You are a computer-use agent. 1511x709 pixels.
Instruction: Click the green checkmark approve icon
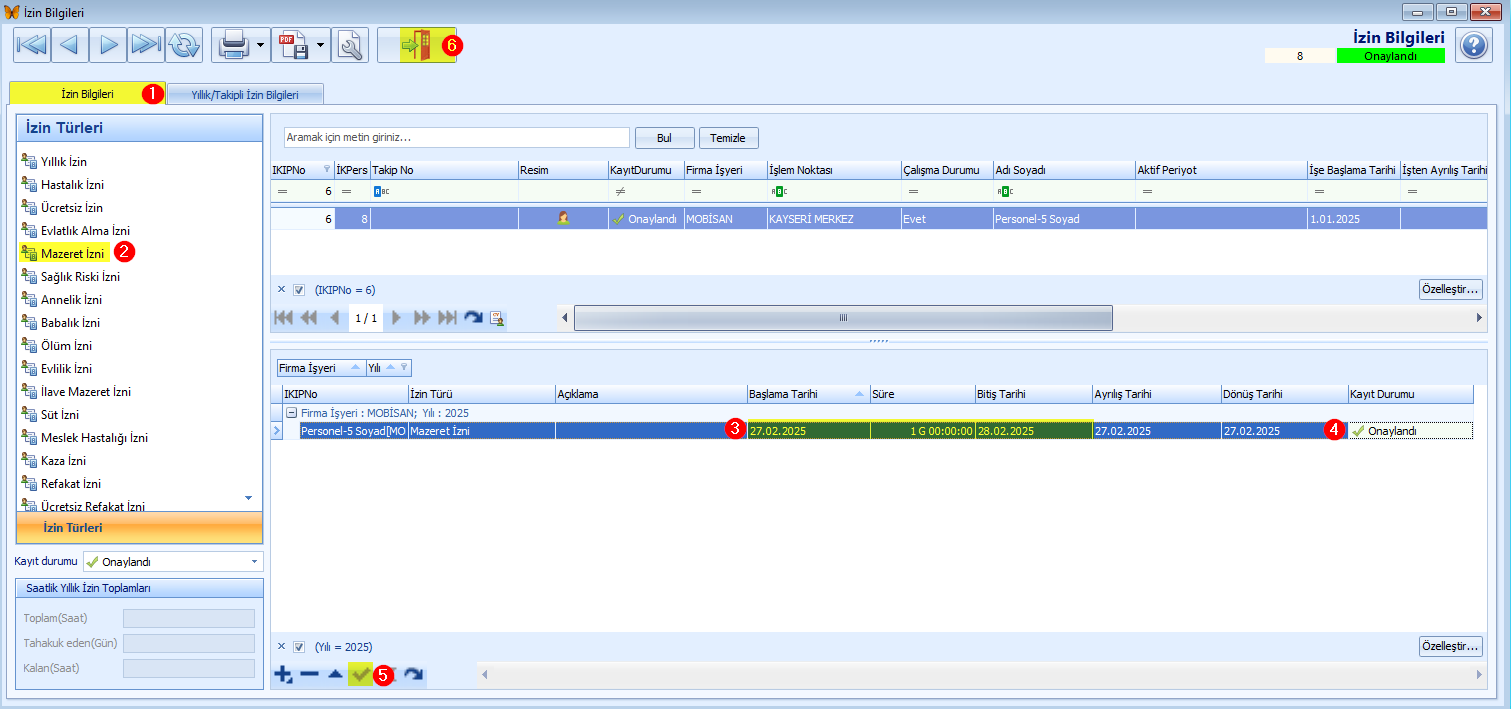pyautogui.click(x=359, y=675)
